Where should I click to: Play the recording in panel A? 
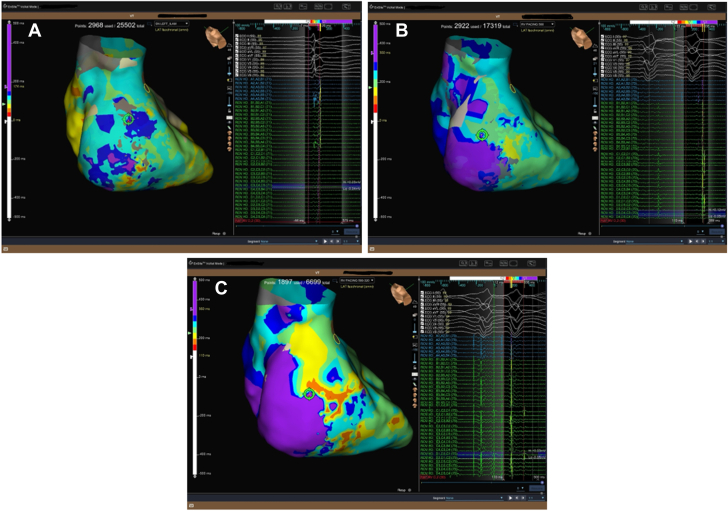(325, 241)
